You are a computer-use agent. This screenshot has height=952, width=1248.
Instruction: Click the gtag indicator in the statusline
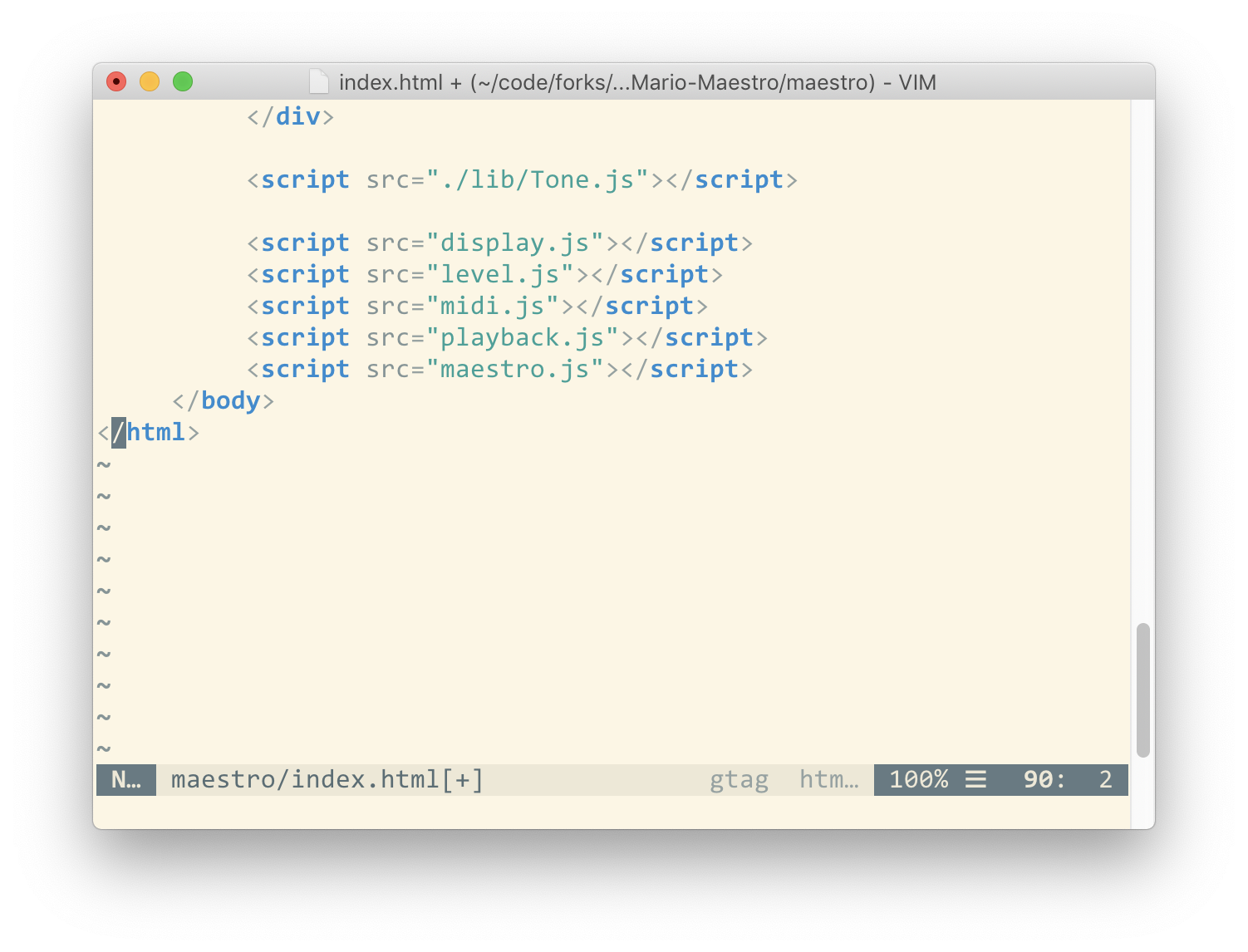[739, 779]
